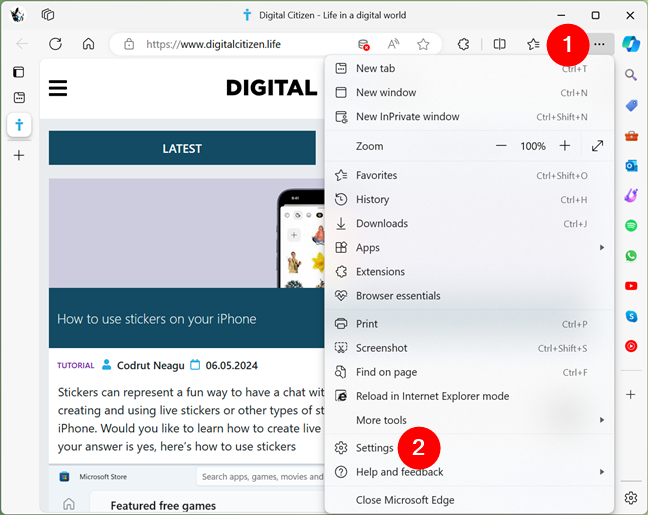The image size is (648, 515).
Task: Refresh the page with the reload icon
Action: tap(55, 44)
